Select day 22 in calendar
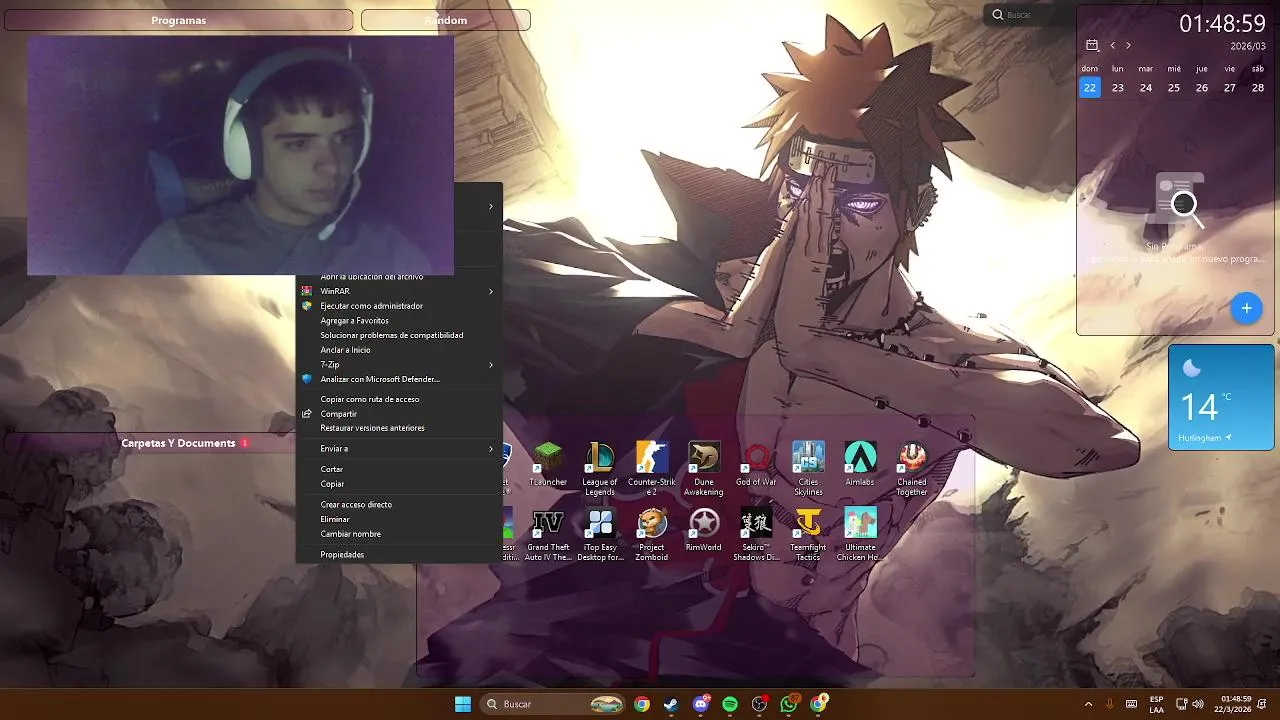Screen dimensions: 1280x720 [1090, 88]
